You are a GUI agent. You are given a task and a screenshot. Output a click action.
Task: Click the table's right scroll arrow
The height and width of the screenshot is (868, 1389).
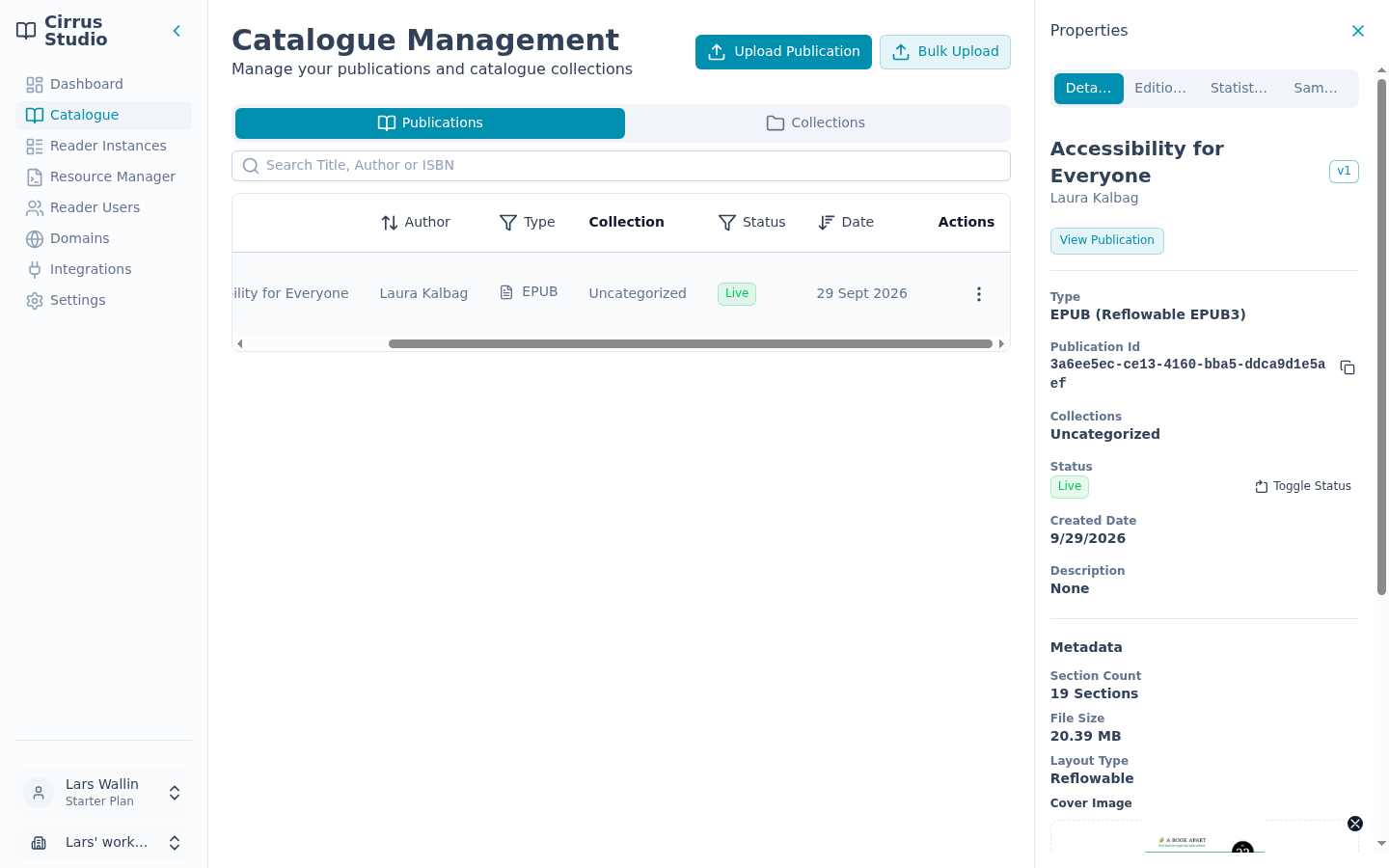(1001, 344)
